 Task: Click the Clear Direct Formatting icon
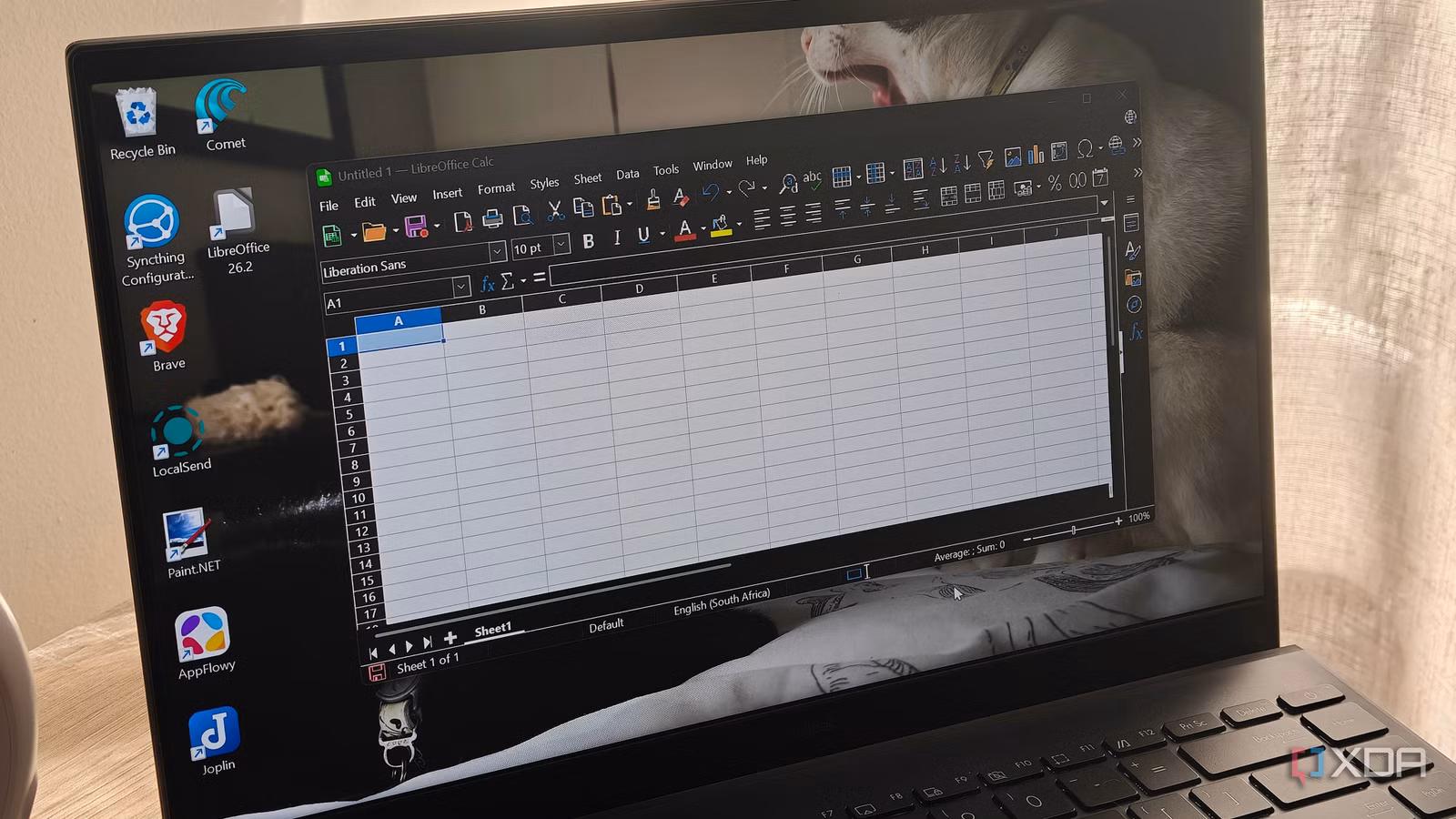[x=681, y=197]
